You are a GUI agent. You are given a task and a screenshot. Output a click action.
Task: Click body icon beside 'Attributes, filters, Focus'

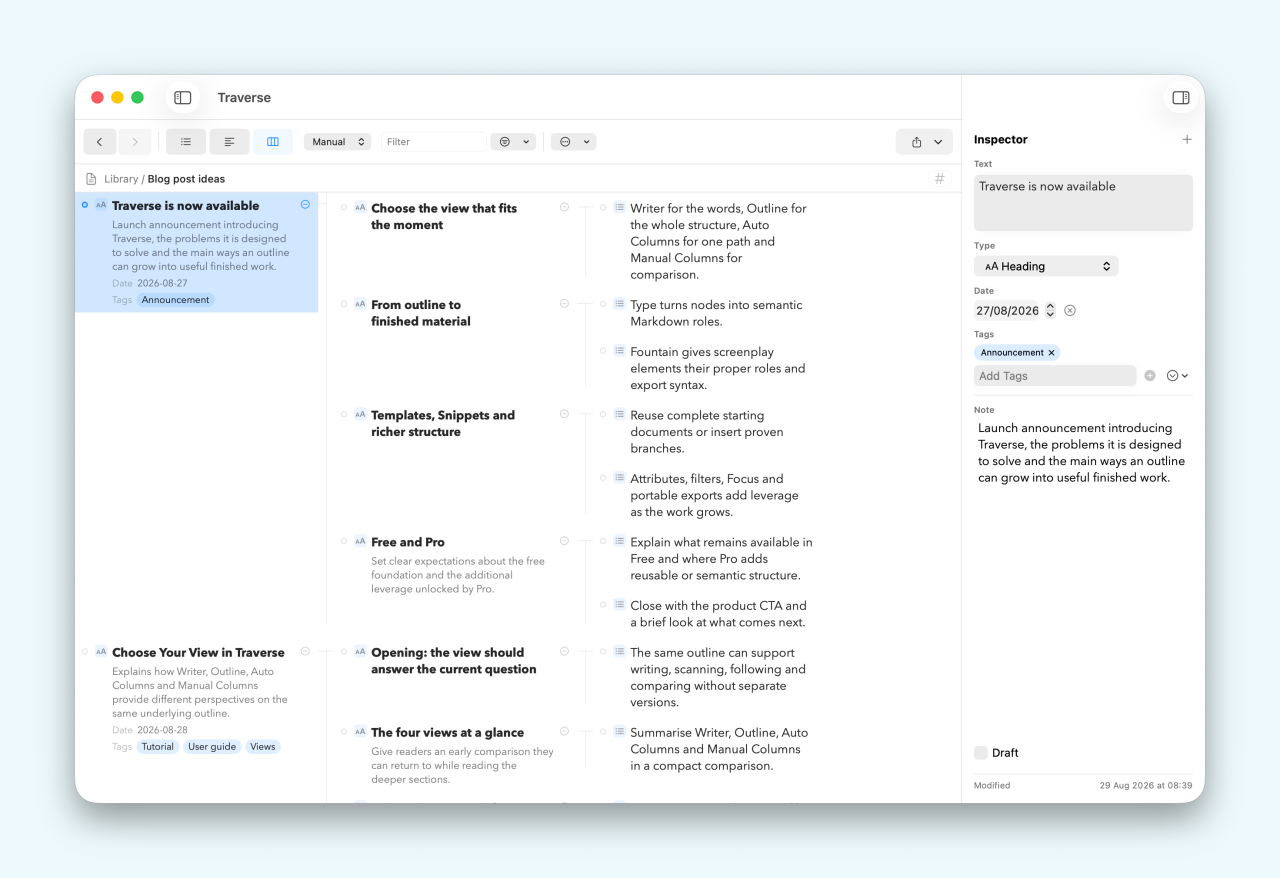619,478
